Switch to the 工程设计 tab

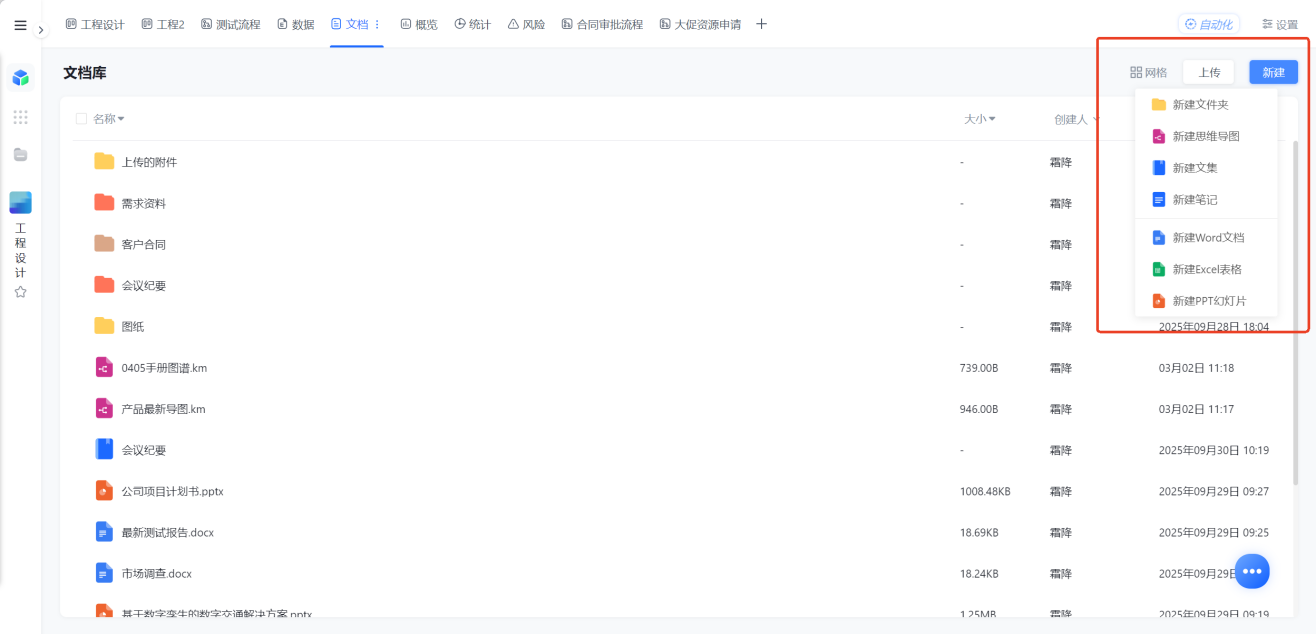point(95,24)
